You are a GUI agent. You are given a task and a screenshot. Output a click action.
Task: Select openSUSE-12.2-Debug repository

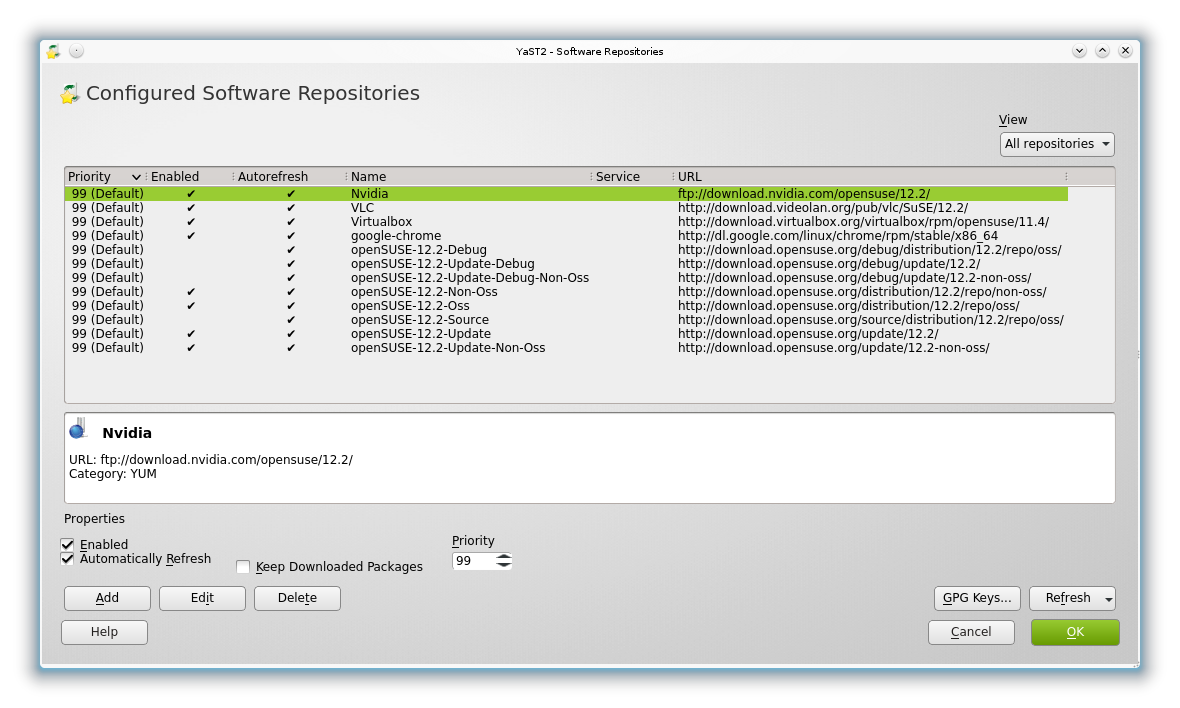pos(418,250)
